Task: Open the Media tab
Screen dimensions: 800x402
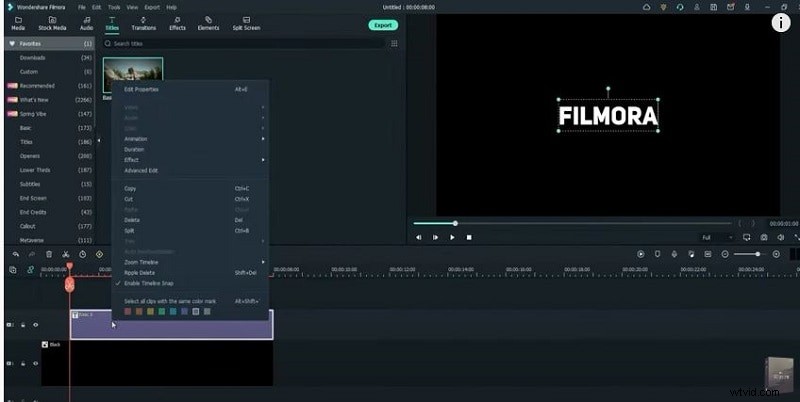Action: pos(18,23)
